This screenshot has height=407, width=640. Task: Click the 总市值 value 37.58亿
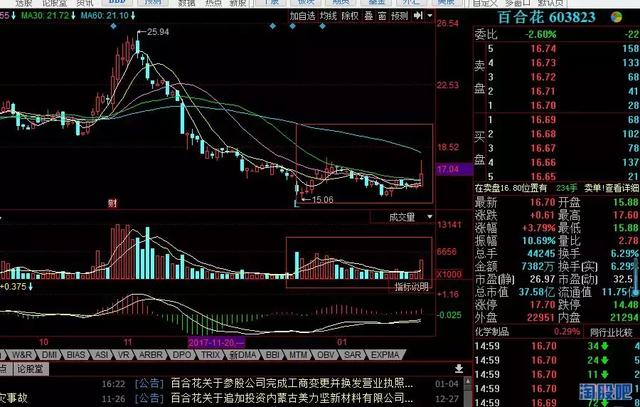tap(537, 292)
